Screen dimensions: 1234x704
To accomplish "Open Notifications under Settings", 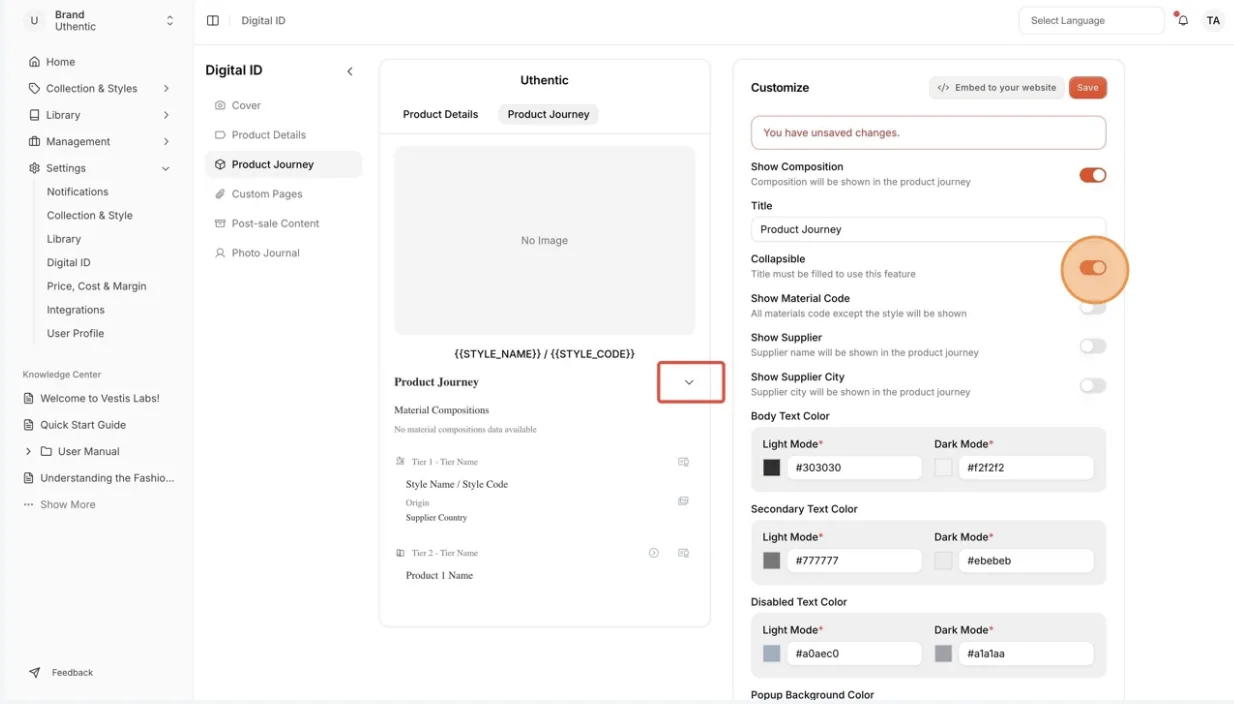I will 77,191.
